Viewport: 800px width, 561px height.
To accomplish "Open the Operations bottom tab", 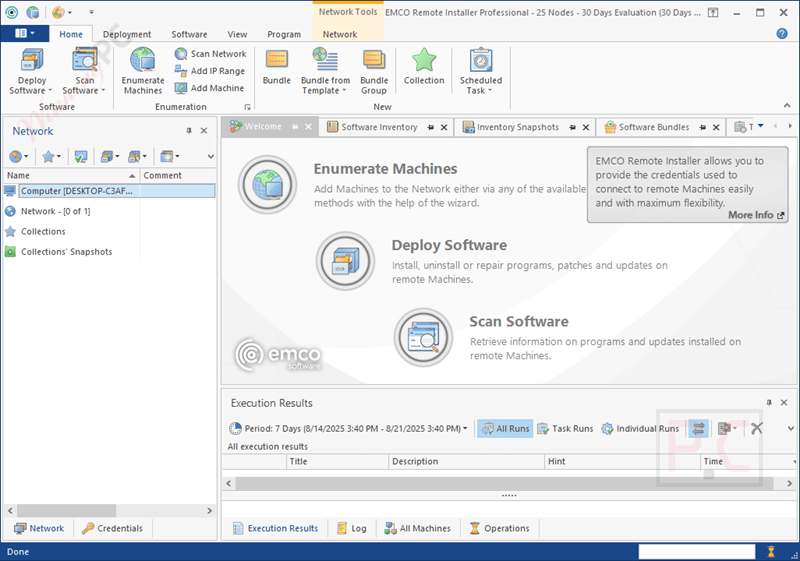I will click(x=499, y=528).
